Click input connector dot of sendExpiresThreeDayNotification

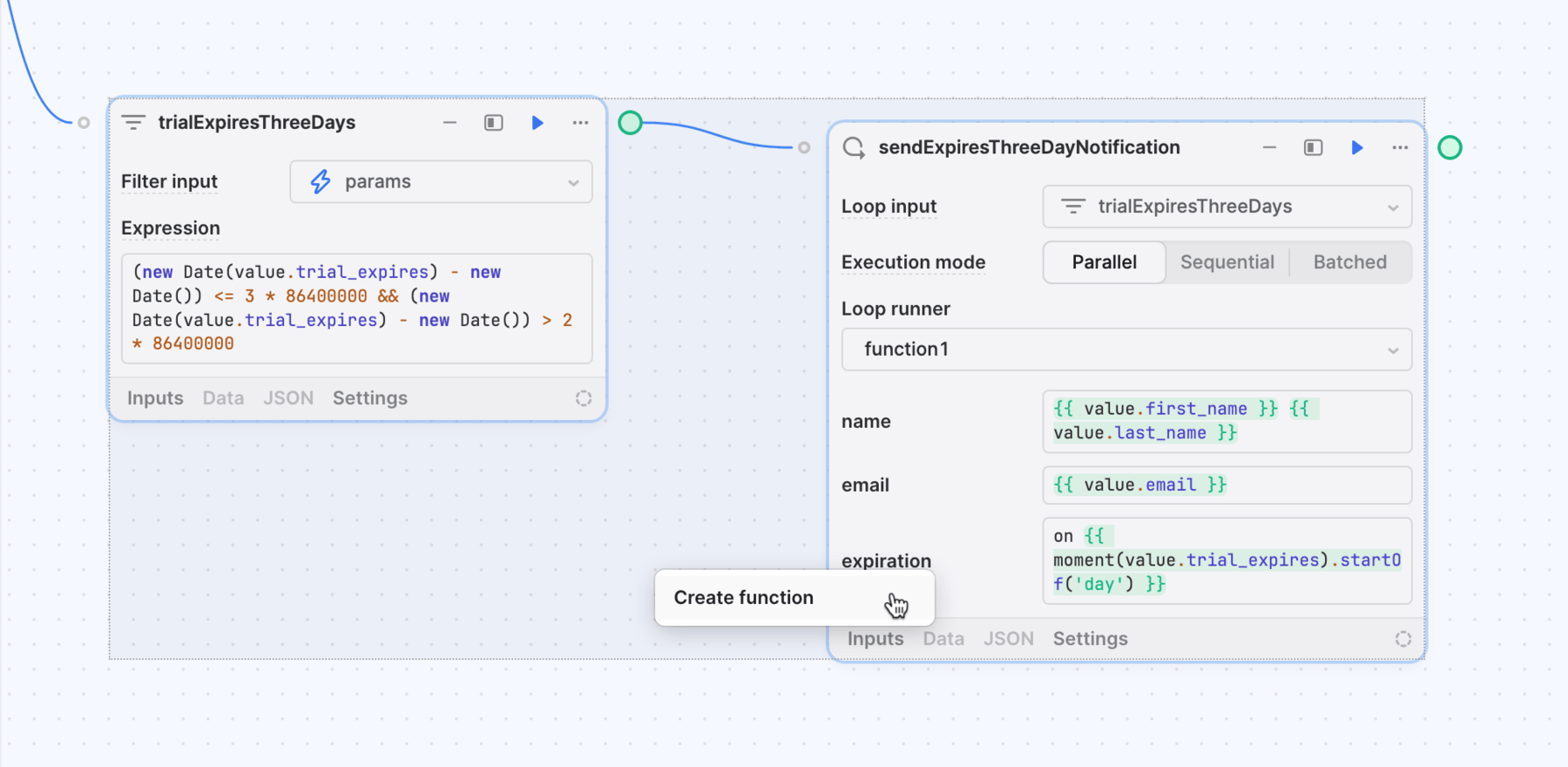click(804, 148)
